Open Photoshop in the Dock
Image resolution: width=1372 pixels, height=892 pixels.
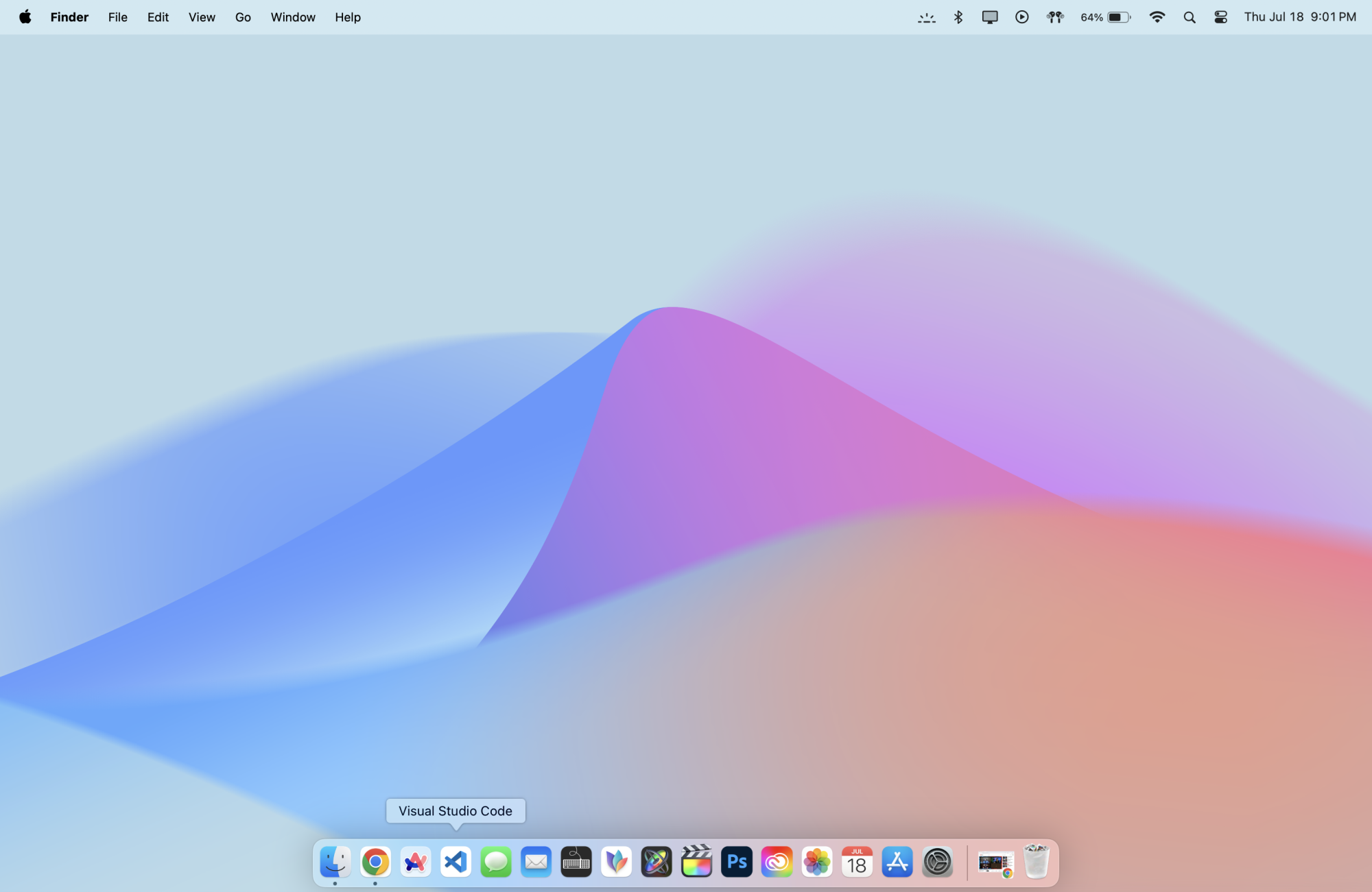737,862
